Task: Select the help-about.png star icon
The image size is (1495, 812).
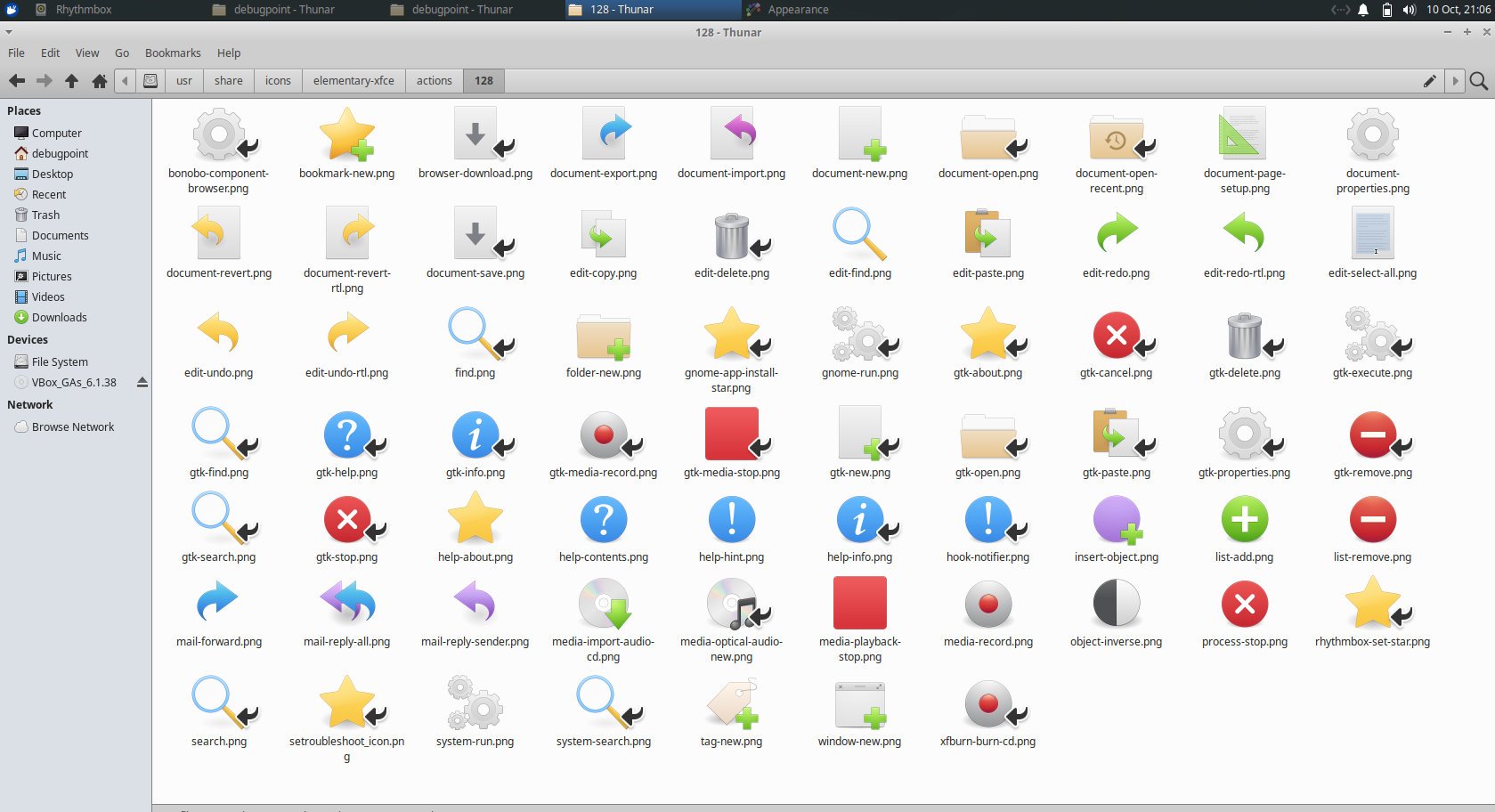Action: 475,516
